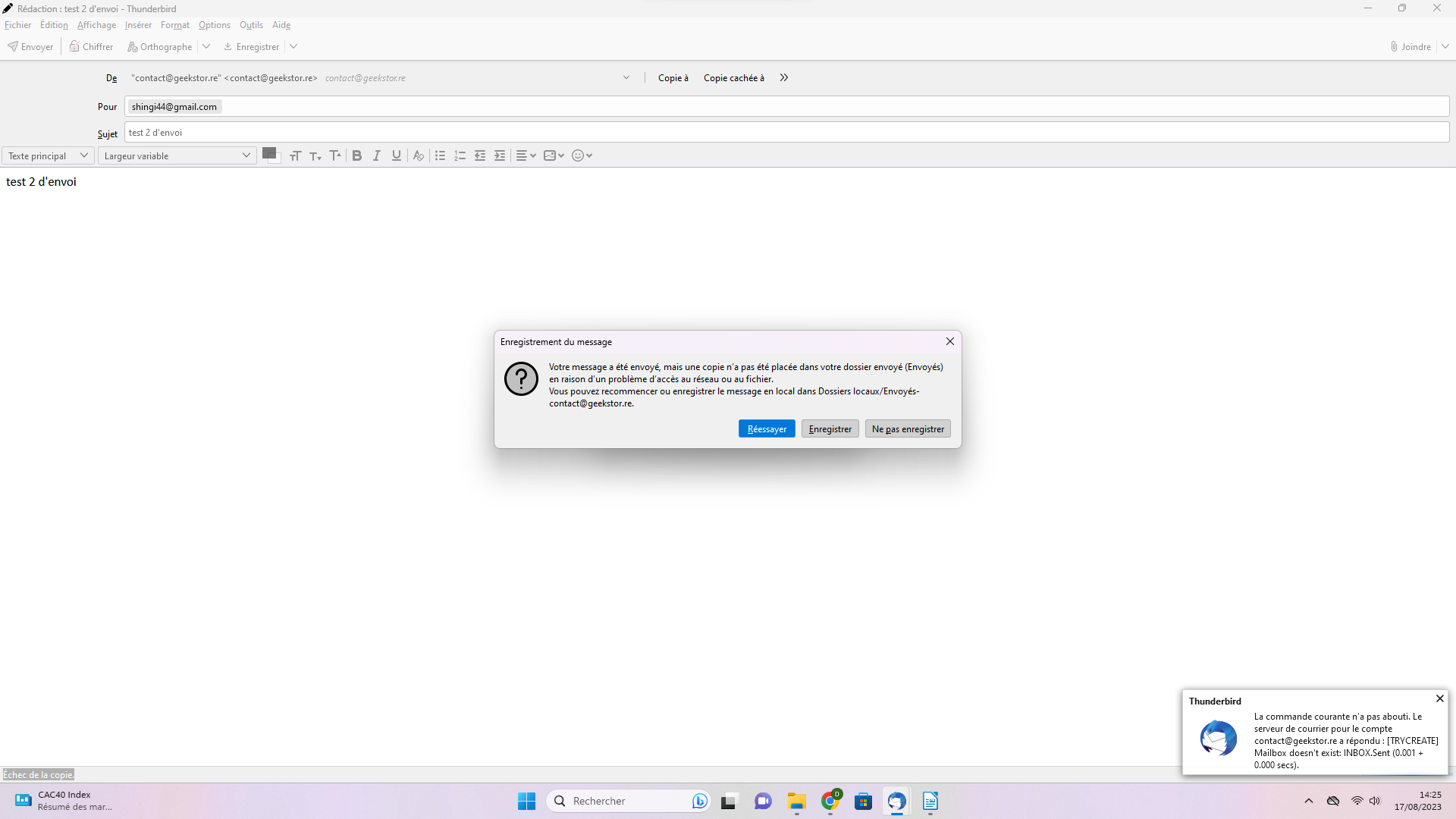Apply numbered list formatting

click(460, 155)
